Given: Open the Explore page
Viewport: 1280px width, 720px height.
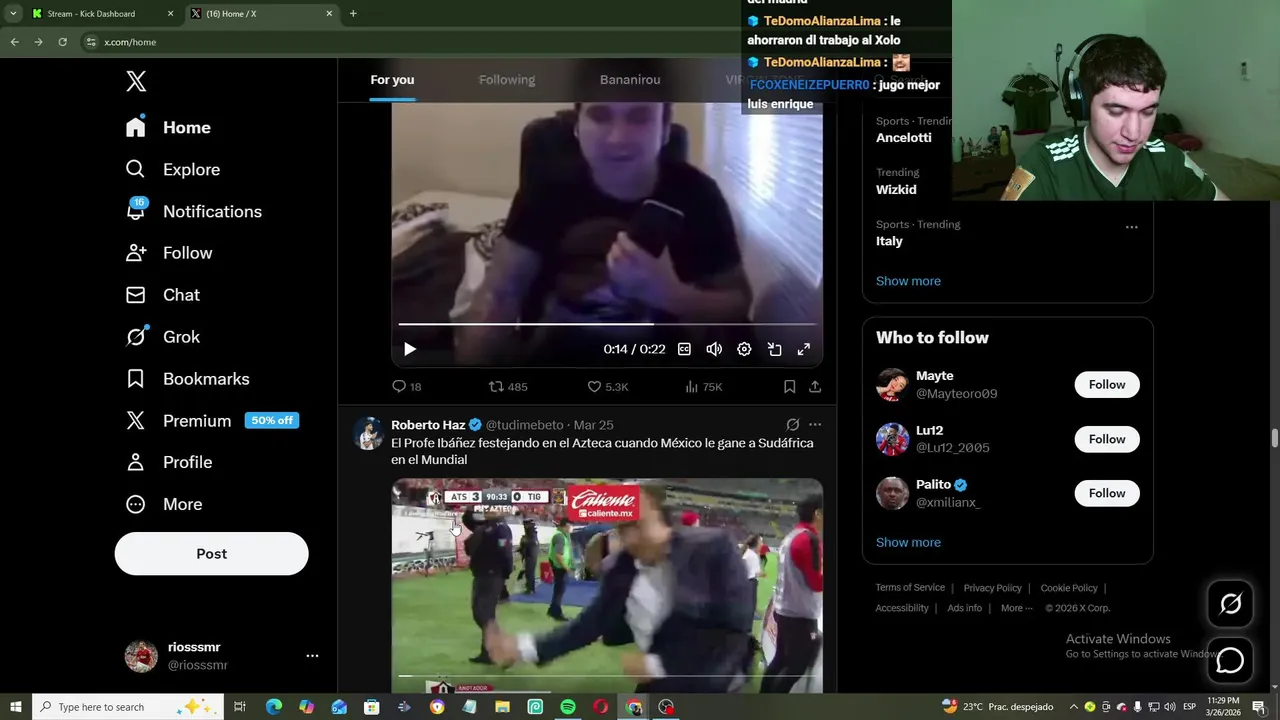Looking at the screenshot, I should tap(172, 169).
